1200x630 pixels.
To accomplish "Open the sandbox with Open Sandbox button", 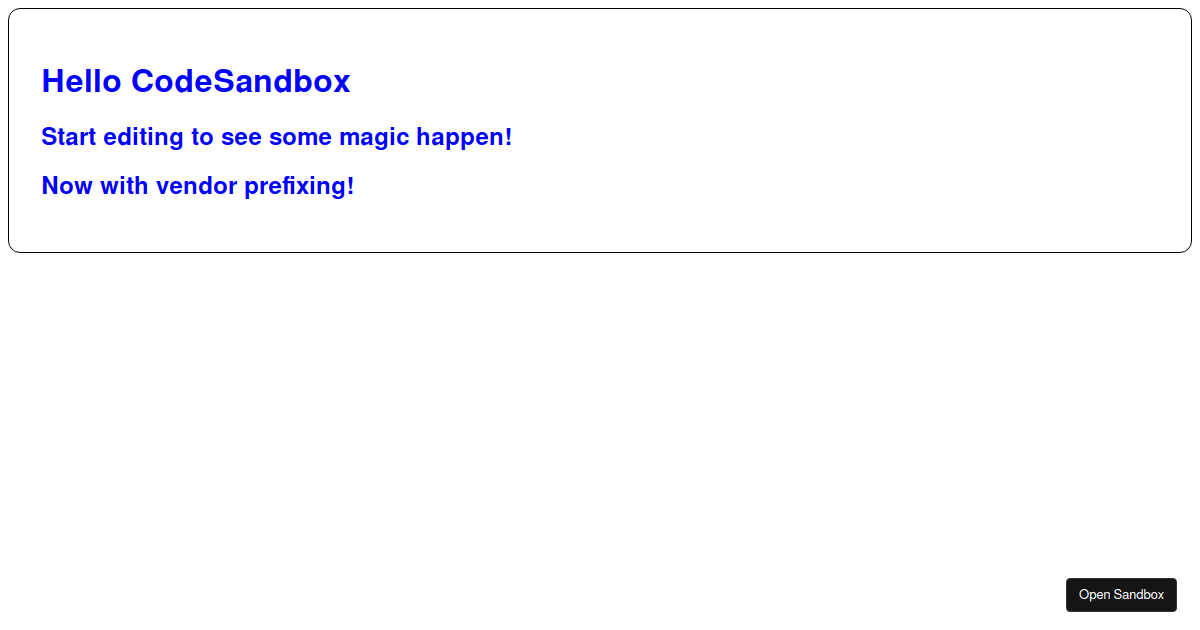I will (x=1121, y=595).
